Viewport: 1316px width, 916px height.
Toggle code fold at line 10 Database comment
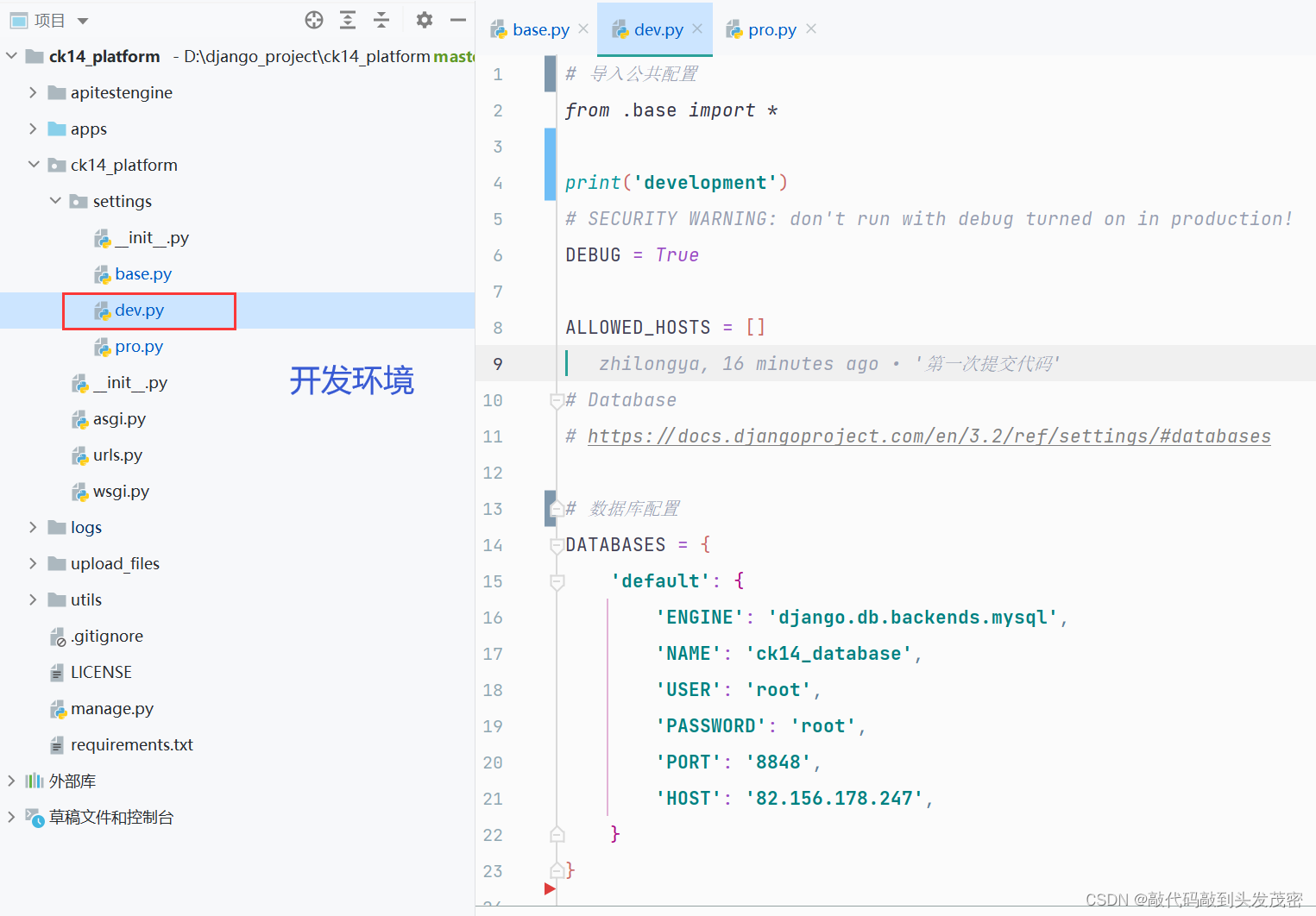click(x=557, y=400)
